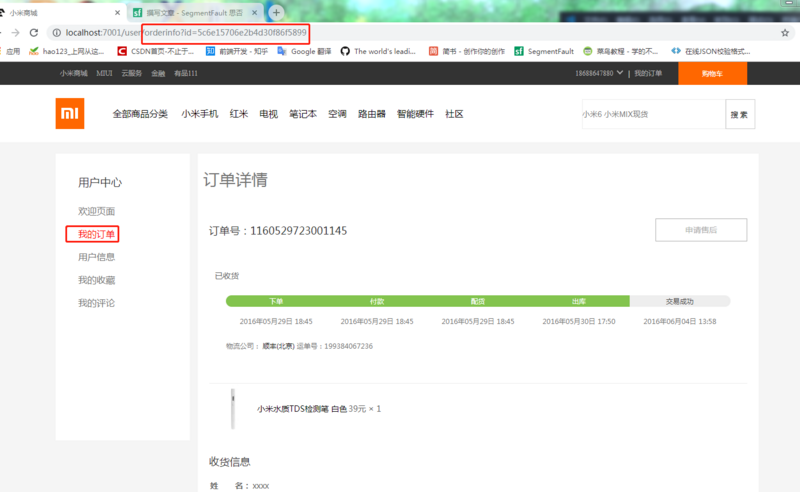Open 小米商城 link in top bar
800x492 pixels.
[x=73, y=73]
